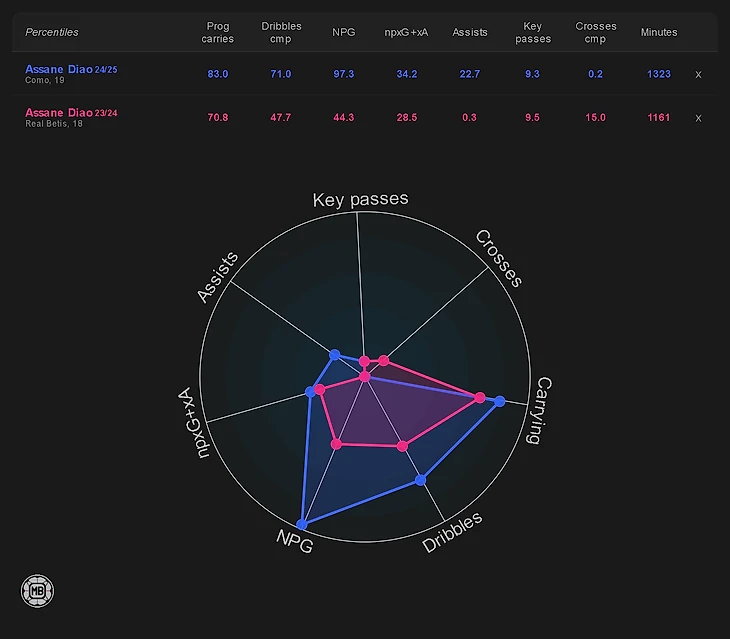Image resolution: width=730 pixels, height=639 pixels.
Task: Select the 28.5 npxG+xA value
Action: pyautogui.click(x=406, y=118)
